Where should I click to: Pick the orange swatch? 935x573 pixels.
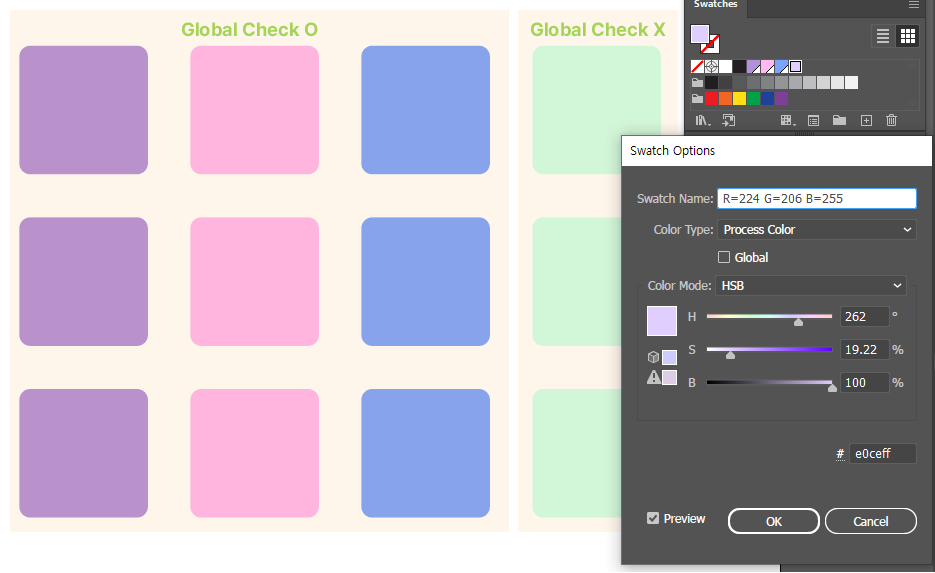coord(725,98)
